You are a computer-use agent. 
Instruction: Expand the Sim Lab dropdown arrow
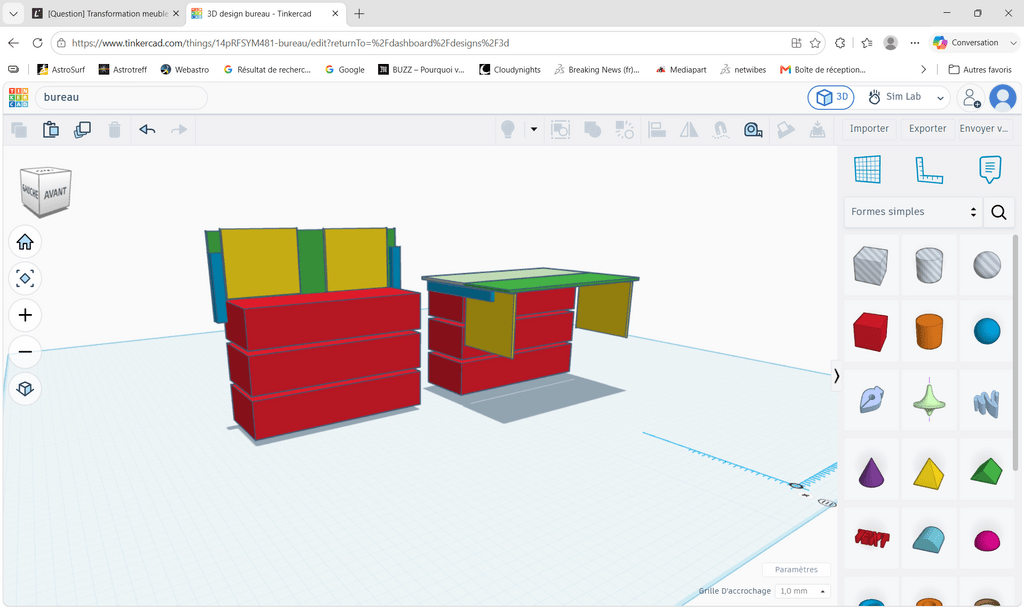tap(940, 98)
